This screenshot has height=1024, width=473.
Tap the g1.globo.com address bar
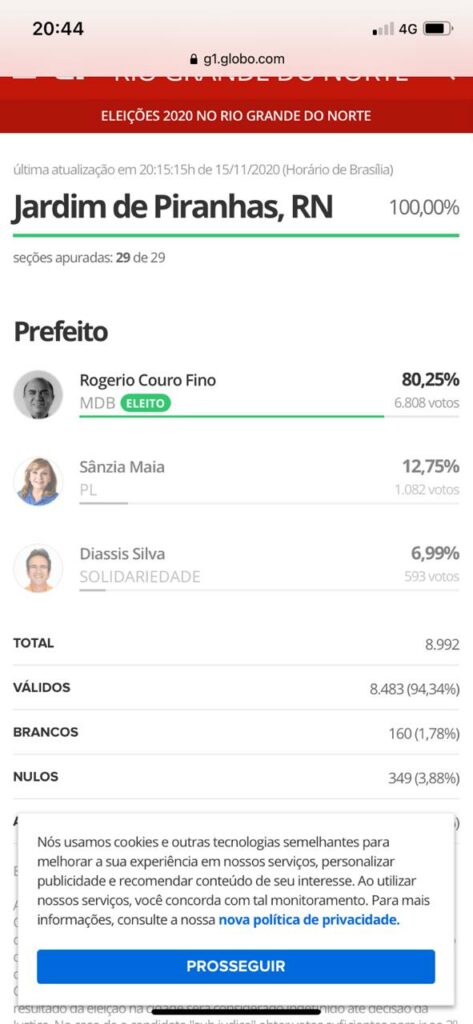coord(236,59)
